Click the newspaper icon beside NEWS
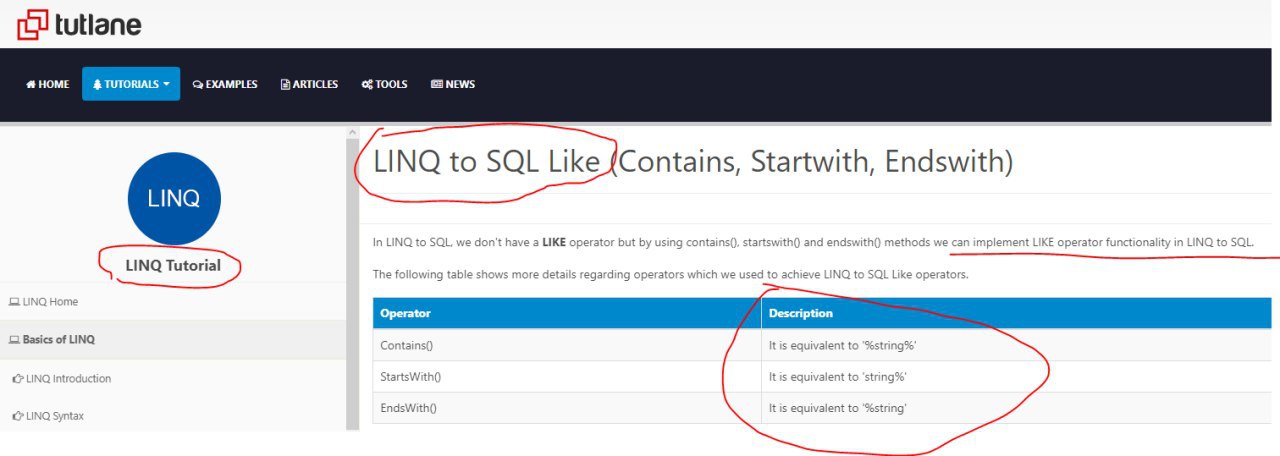Screen dimensions: 1280x456 pos(436,85)
